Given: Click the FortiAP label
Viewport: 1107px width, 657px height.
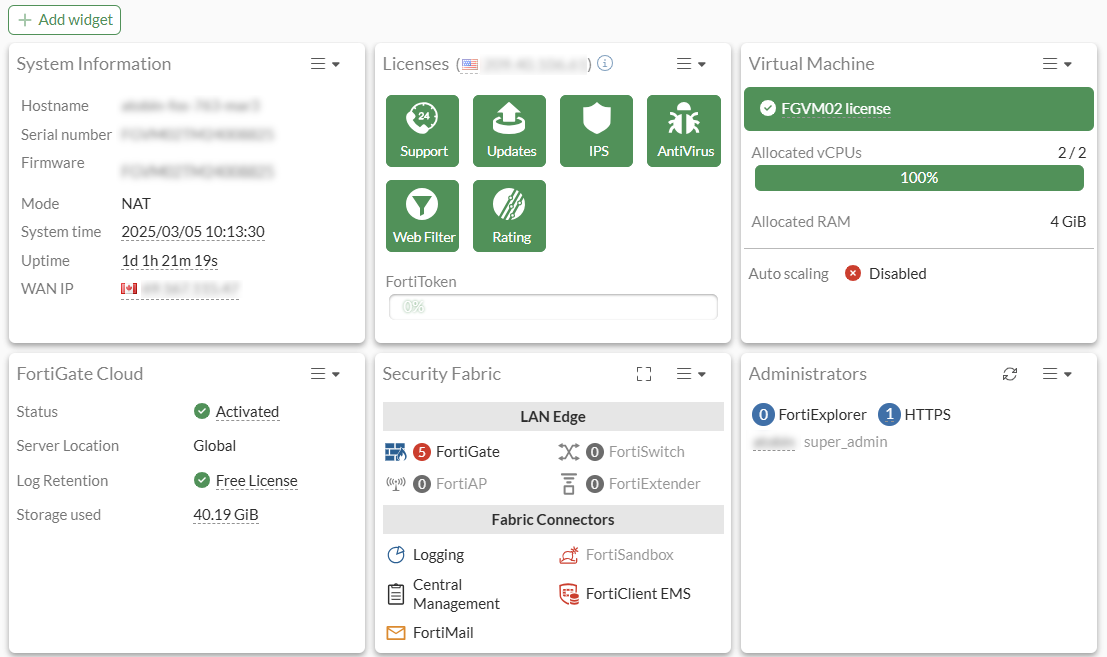Looking at the screenshot, I should pyautogui.click(x=461, y=483).
